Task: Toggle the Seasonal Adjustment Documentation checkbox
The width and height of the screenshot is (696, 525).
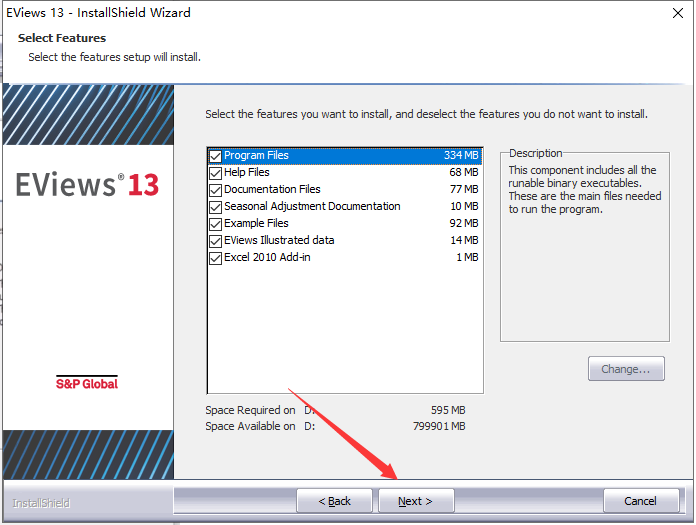Action: tap(215, 207)
